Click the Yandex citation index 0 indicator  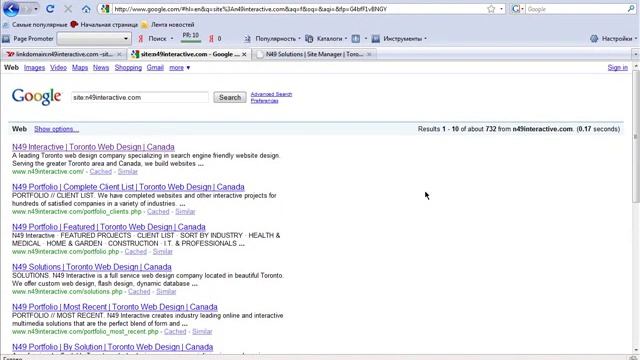pyautogui.click(x=216, y=39)
